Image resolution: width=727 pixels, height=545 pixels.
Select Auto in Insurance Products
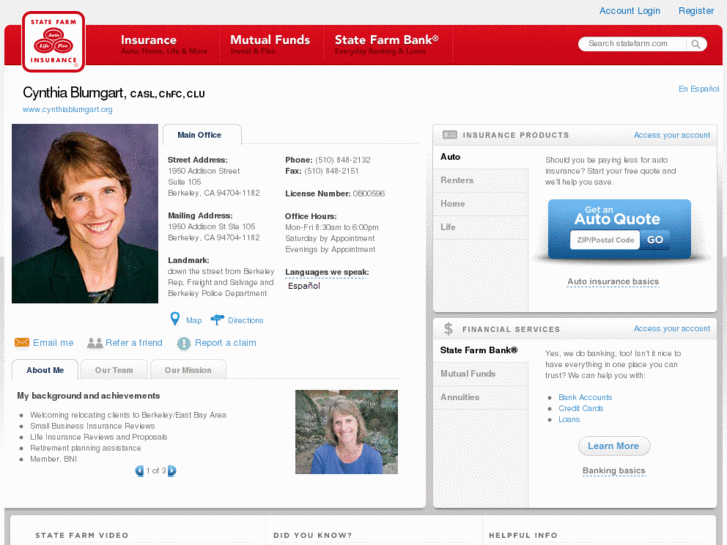tap(481, 157)
